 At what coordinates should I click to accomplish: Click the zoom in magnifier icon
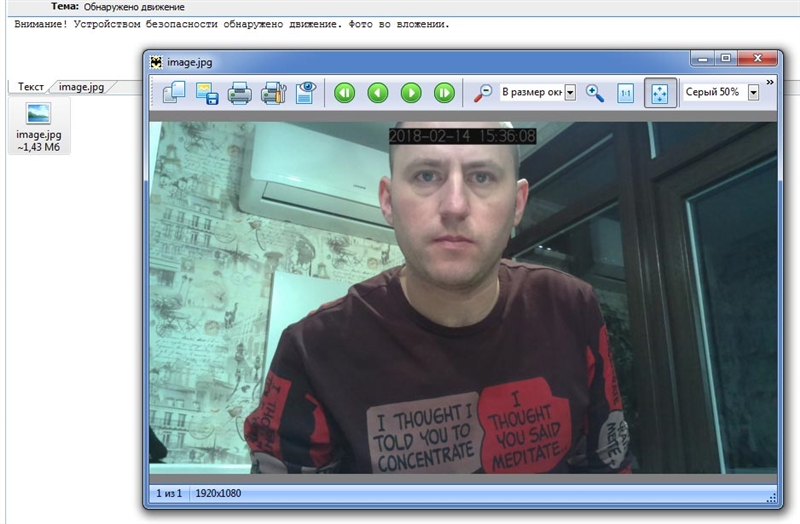(x=595, y=93)
